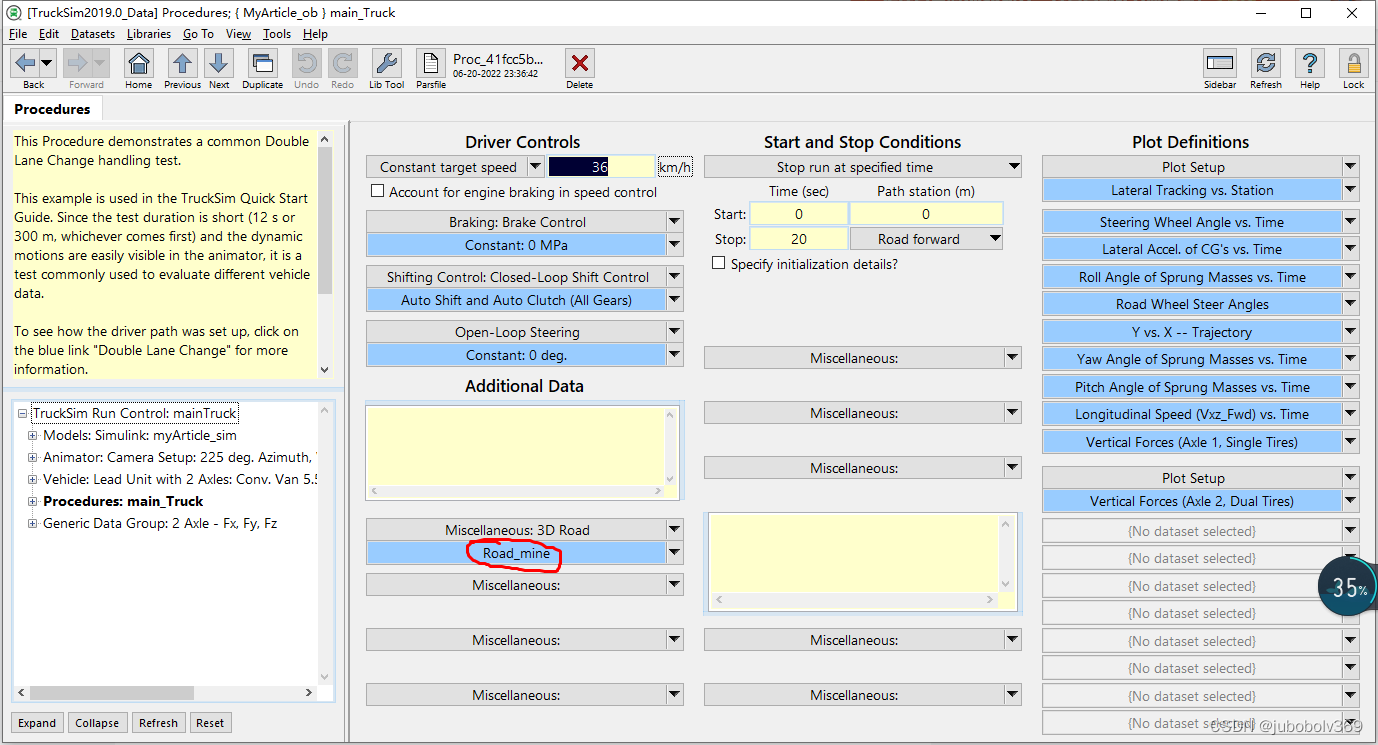Open the Lib Tool wrench icon
The image size is (1378, 745).
[x=387, y=63]
